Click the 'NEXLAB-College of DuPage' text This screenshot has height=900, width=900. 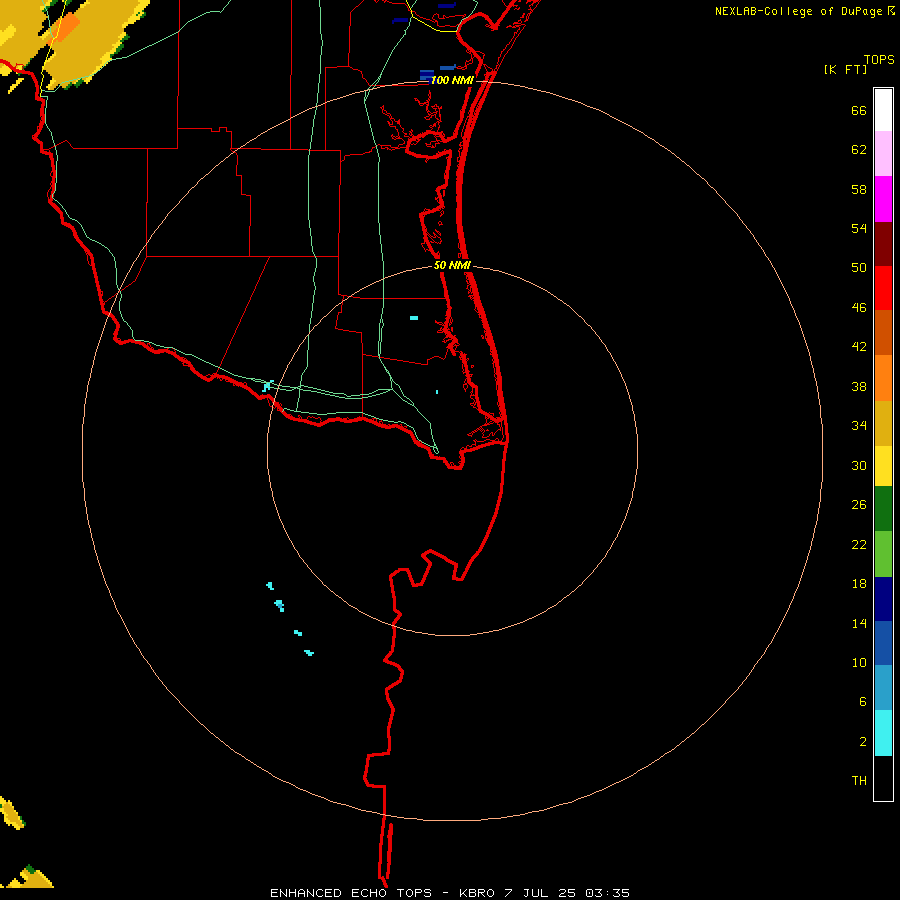point(798,11)
